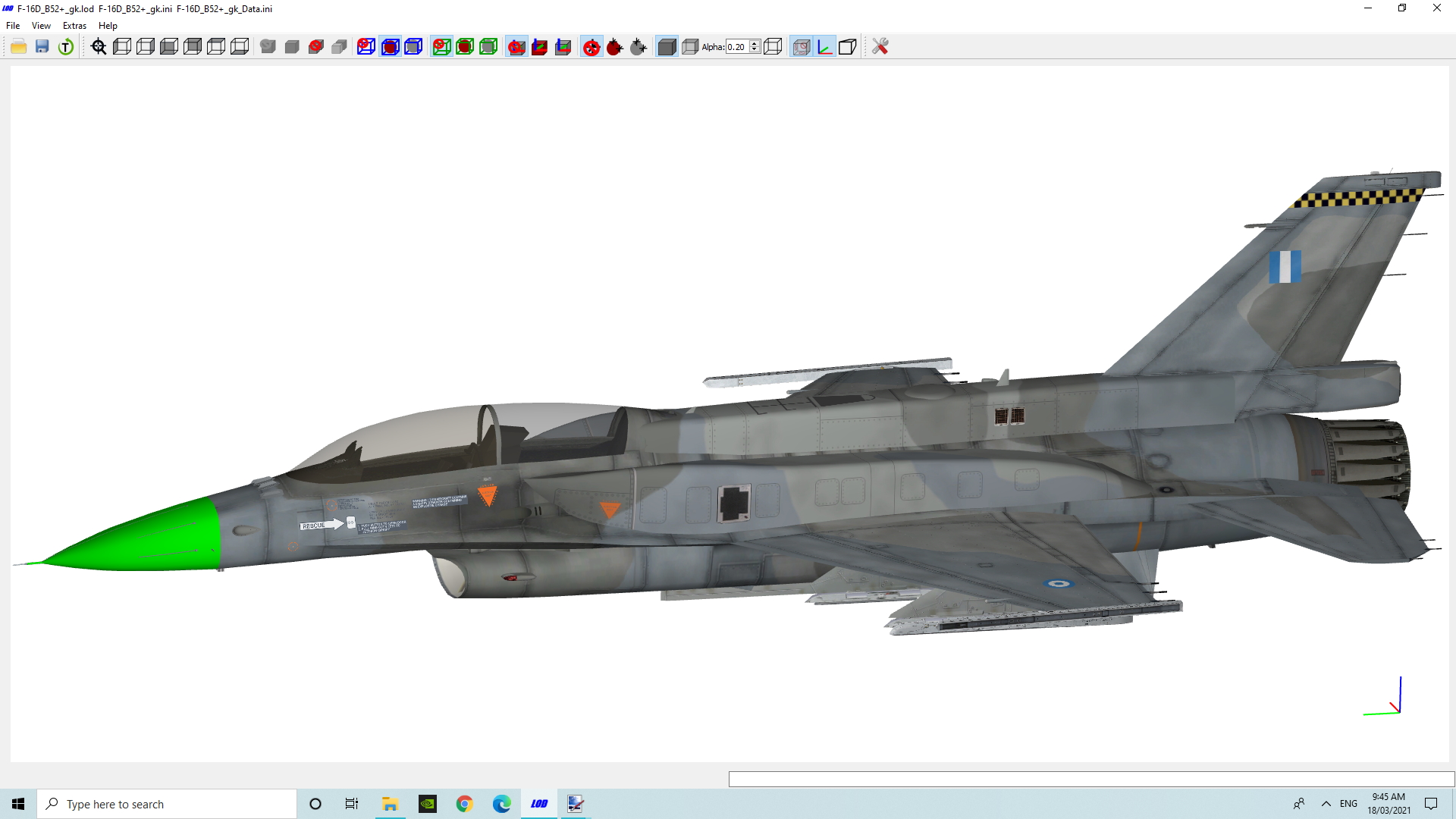Image resolution: width=1456 pixels, height=819 pixels.
Task: Toggle green wireframe cube with red sphere
Action: tap(465, 47)
